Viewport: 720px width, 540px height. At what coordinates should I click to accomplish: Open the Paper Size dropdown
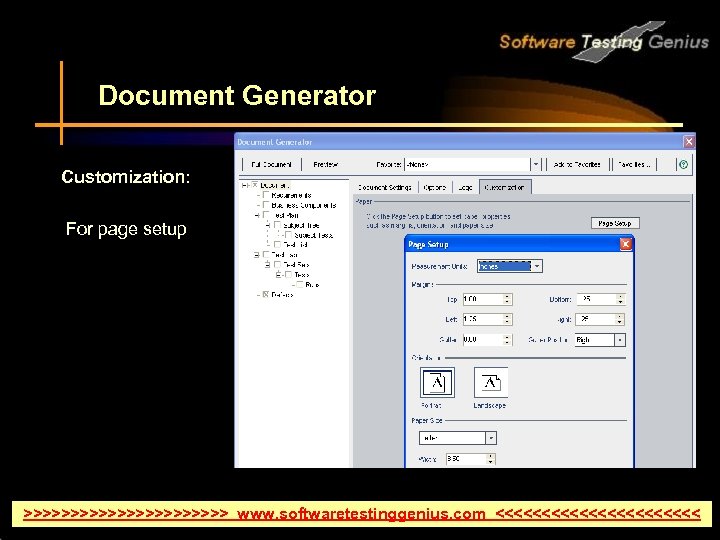pos(491,438)
